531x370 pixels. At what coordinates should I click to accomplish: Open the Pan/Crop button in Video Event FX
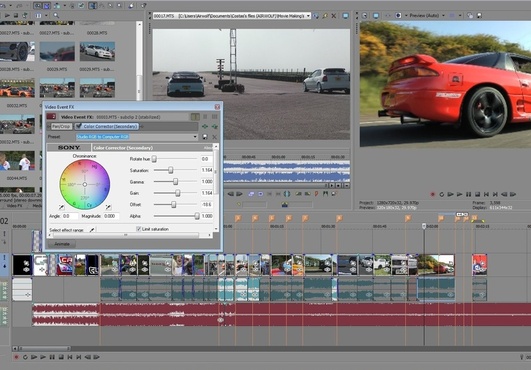pos(61,126)
